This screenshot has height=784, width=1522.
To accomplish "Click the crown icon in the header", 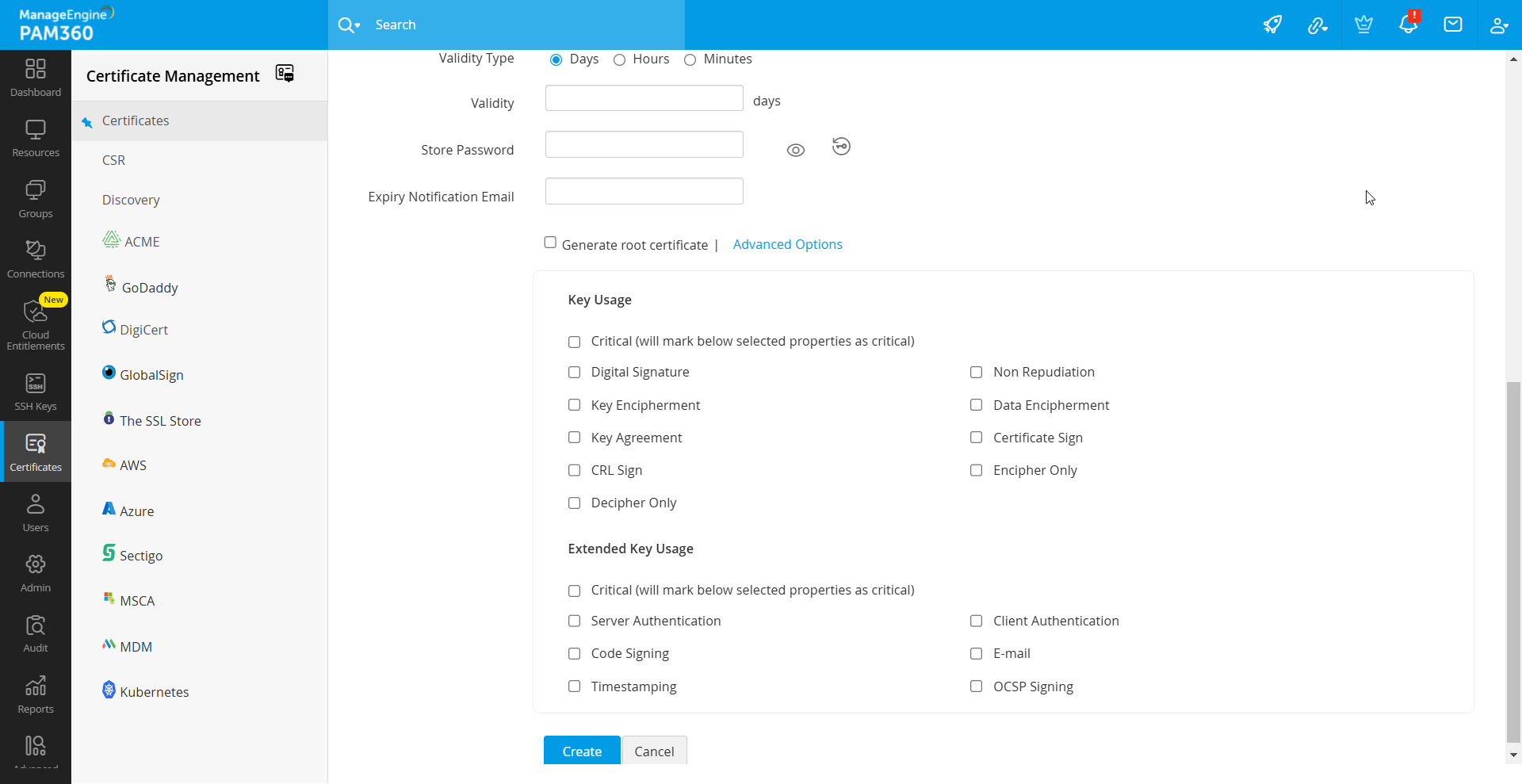I will pos(1363,25).
